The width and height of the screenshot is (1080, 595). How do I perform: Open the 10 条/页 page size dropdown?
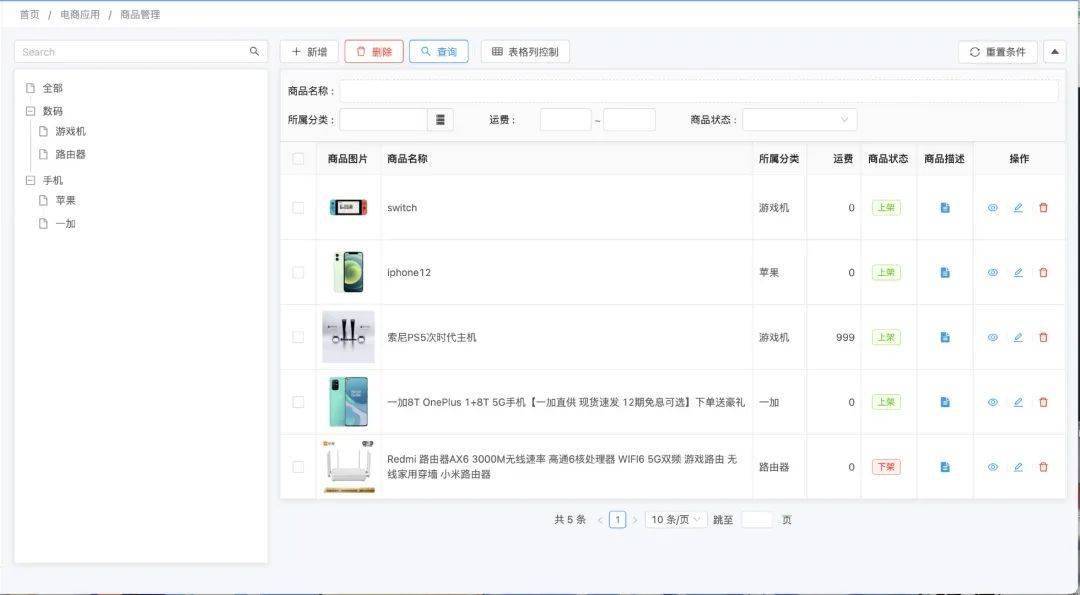(x=676, y=520)
